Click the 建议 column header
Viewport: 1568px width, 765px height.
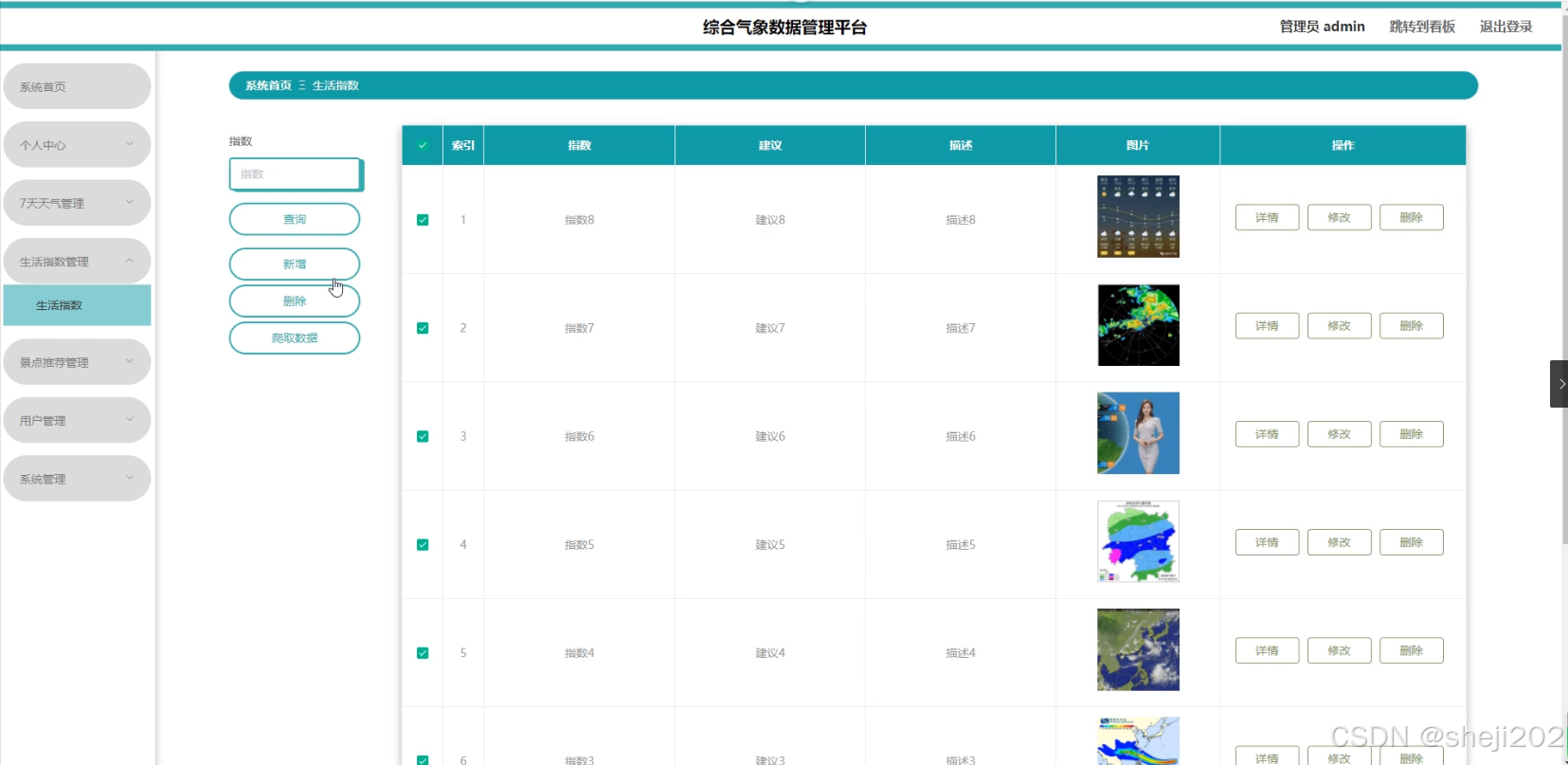(x=770, y=145)
